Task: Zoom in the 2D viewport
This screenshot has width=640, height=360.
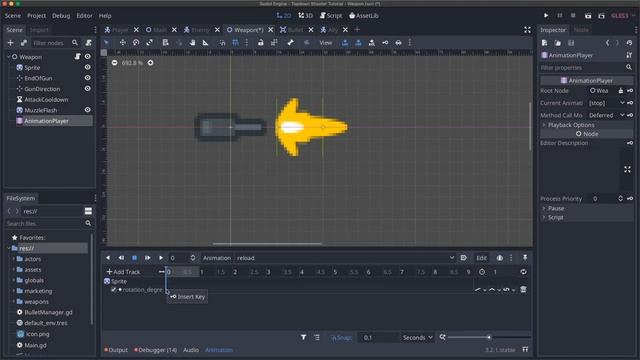Action: click(151, 63)
